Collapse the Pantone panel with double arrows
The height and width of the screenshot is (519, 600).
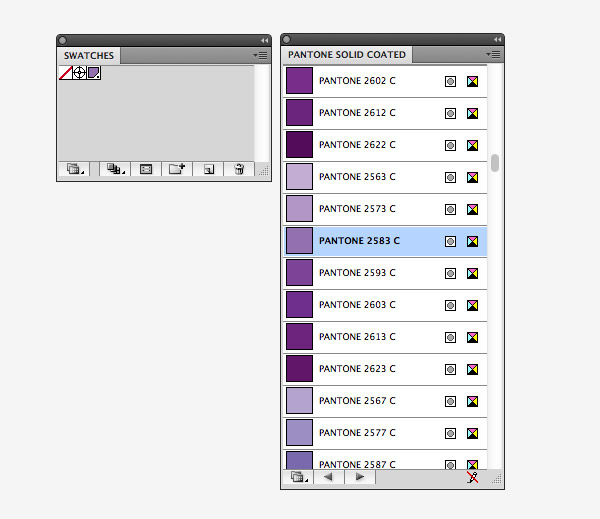(x=497, y=39)
